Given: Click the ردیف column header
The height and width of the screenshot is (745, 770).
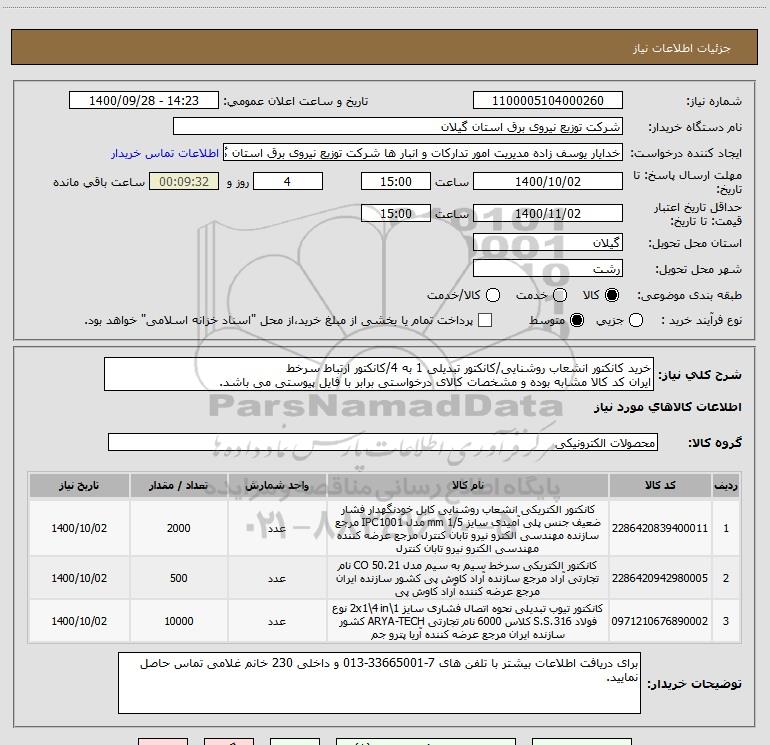Looking at the screenshot, I should (x=726, y=486).
